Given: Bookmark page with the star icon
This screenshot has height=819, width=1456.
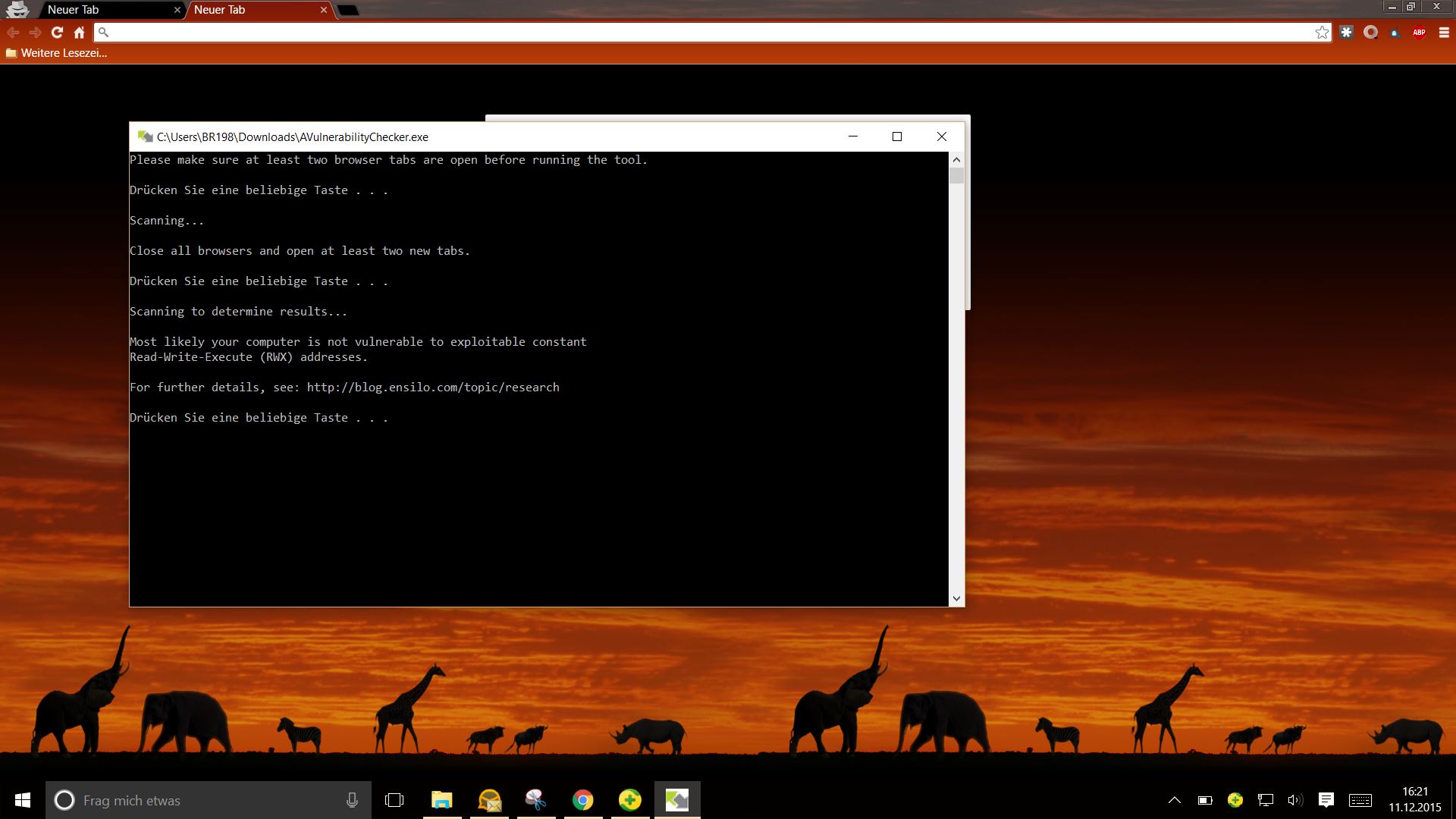Looking at the screenshot, I should tap(1322, 33).
